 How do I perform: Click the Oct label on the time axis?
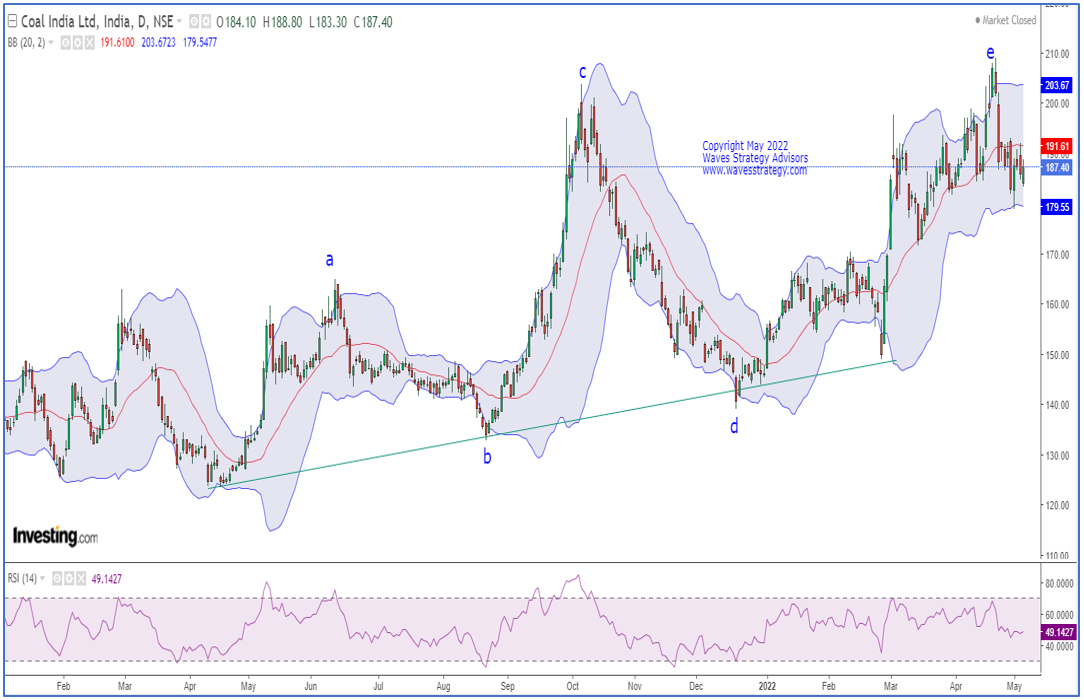[572, 686]
